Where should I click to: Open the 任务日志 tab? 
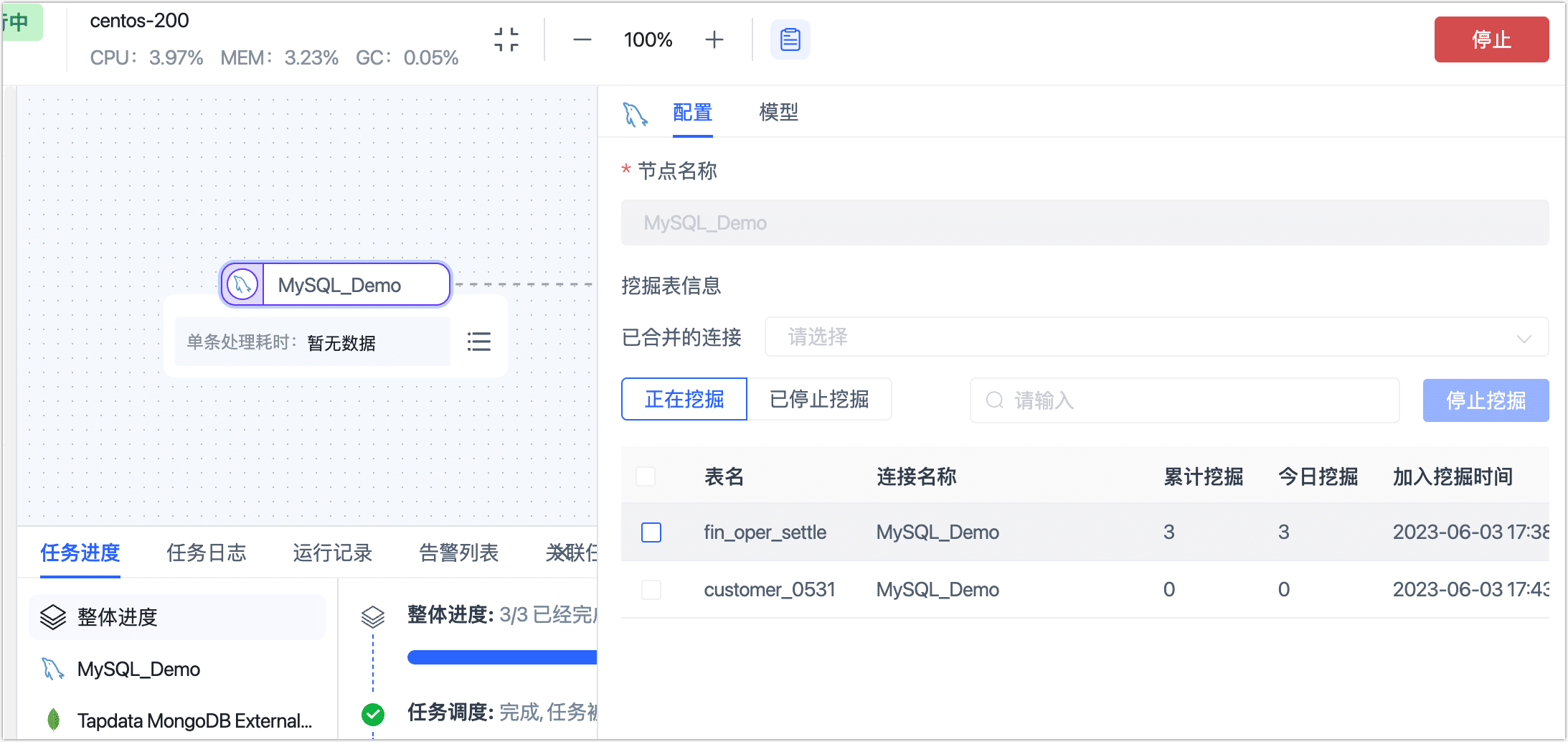click(207, 553)
